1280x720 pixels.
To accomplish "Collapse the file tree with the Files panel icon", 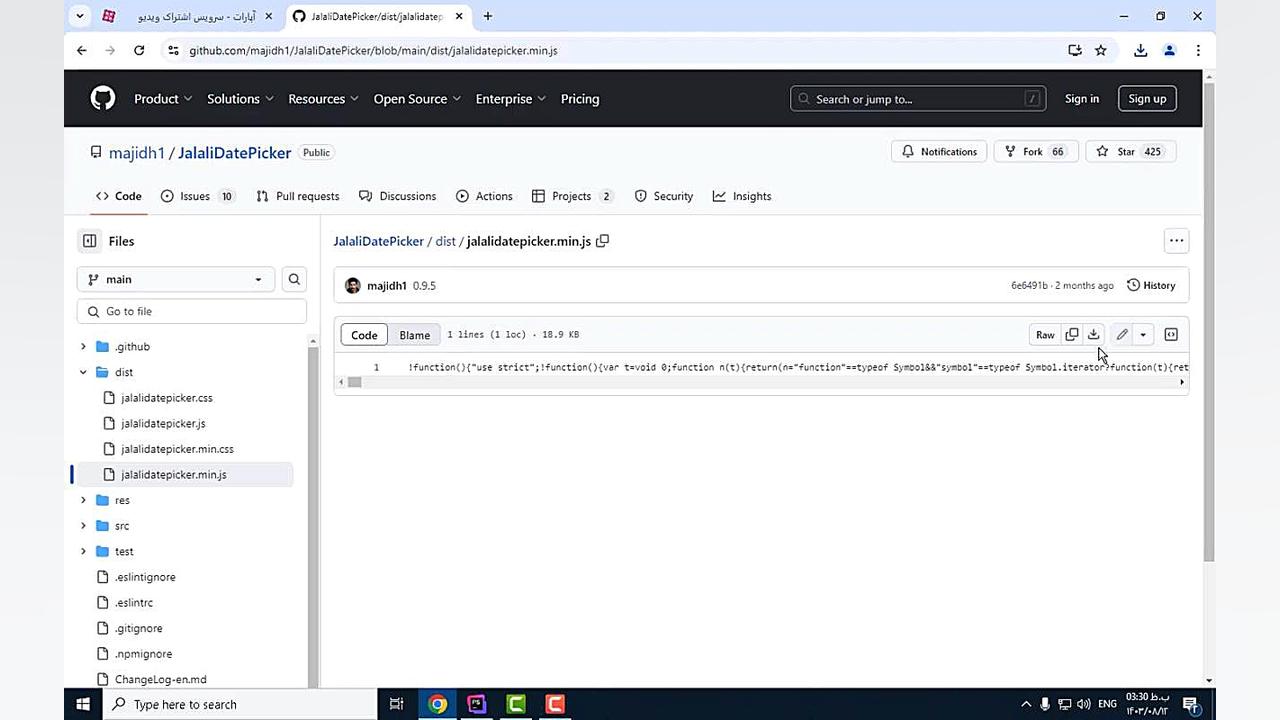I will pyautogui.click(x=90, y=241).
